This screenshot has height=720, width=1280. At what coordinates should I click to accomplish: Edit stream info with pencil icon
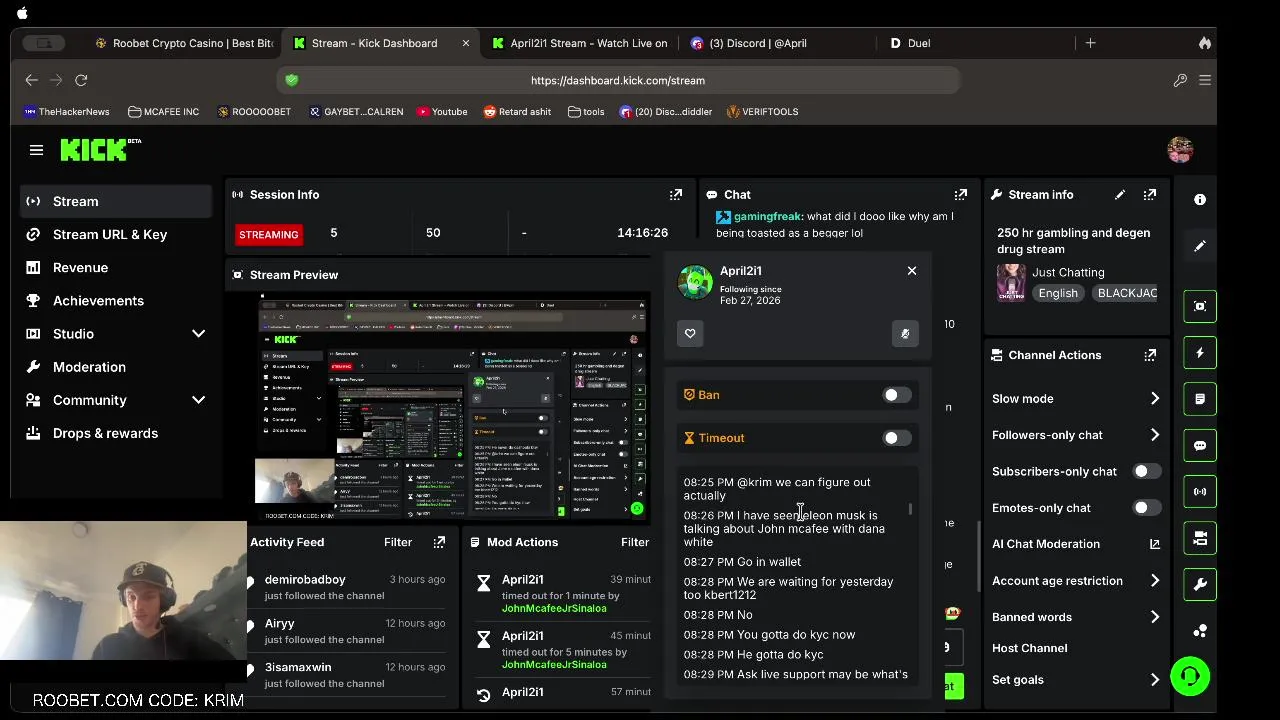[1120, 195]
